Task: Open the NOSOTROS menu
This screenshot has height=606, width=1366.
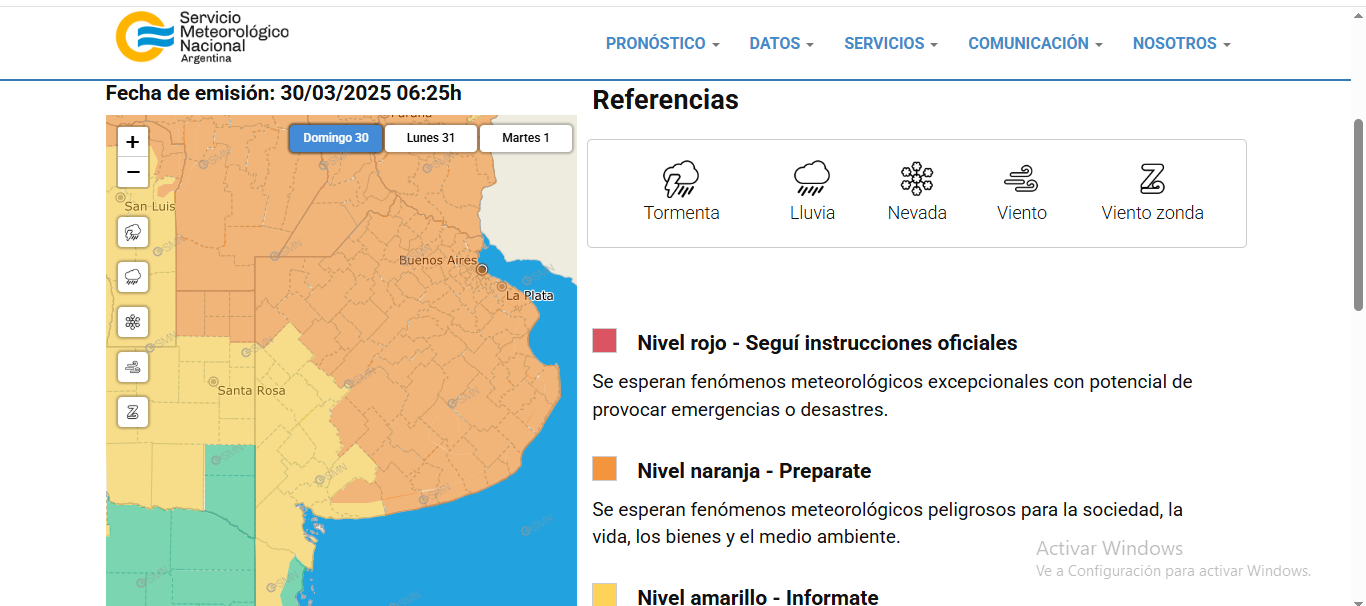Action: [1181, 44]
